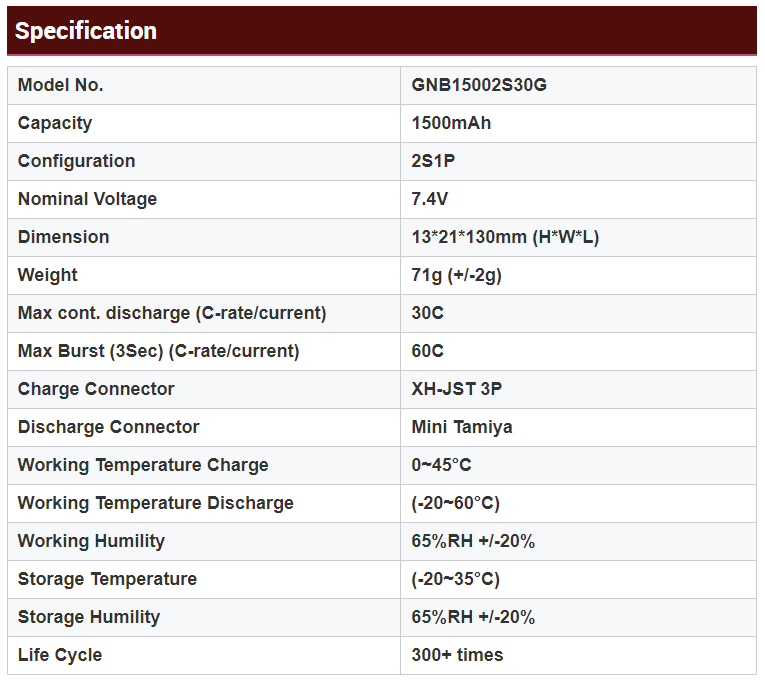Image resolution: width=765 pixels, height=683 pixels.
Task: Click the GNB15002S30G model number value
Action: pos(479,85)
